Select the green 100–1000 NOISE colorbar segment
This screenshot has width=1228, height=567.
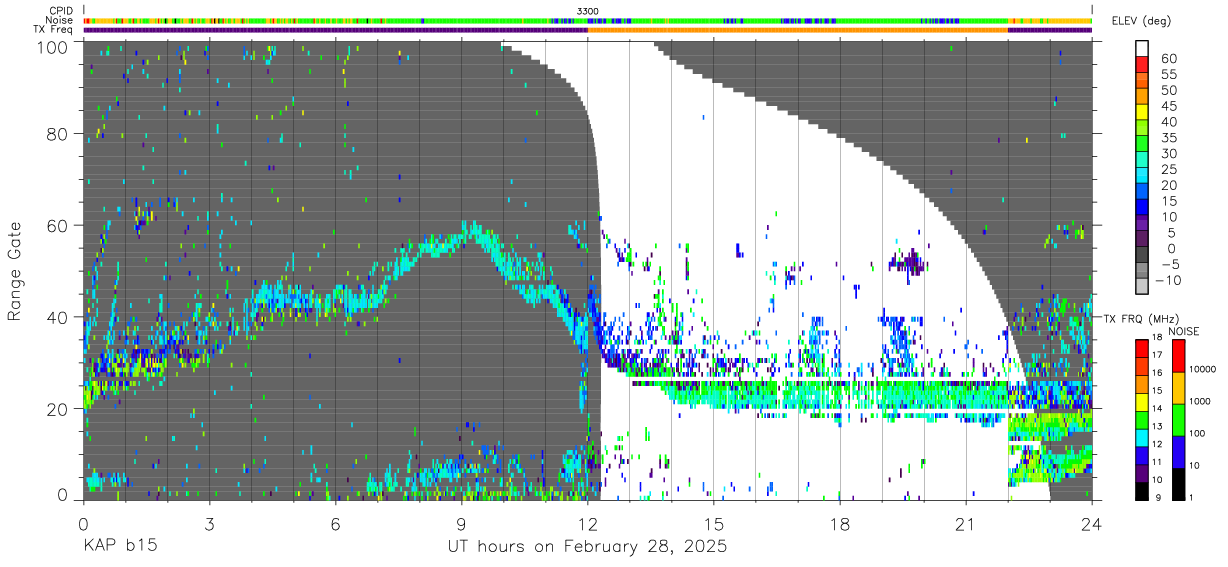tap(1179, 418)
